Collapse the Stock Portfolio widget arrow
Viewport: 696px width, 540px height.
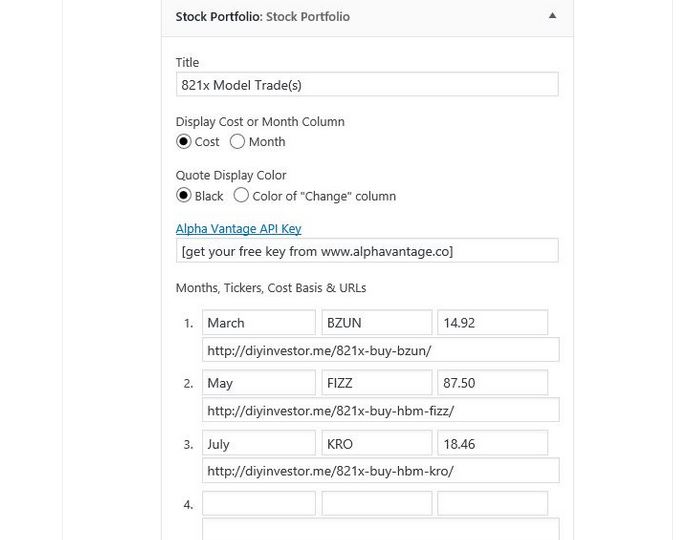[552, 16]
